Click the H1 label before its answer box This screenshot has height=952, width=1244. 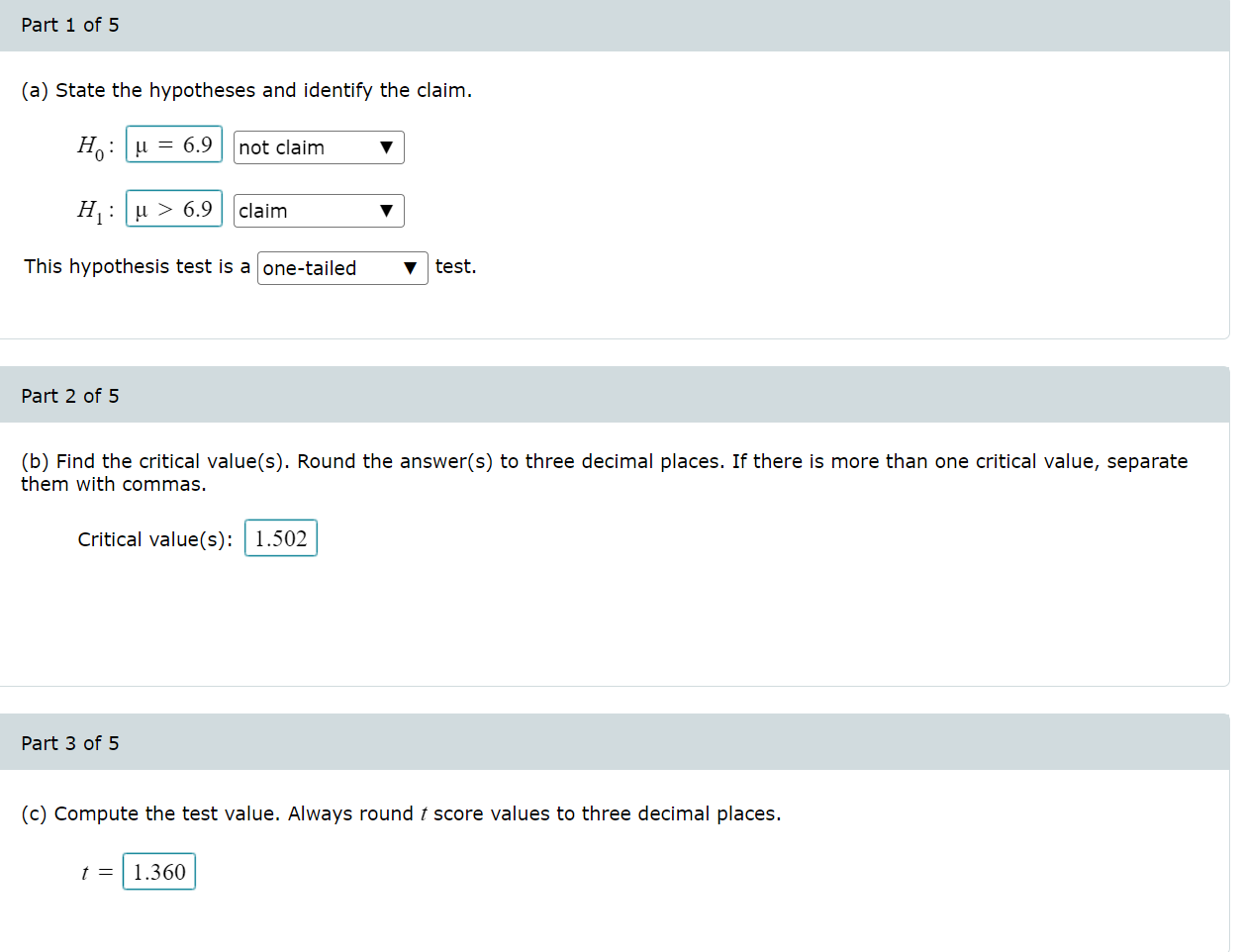[92, 209]
